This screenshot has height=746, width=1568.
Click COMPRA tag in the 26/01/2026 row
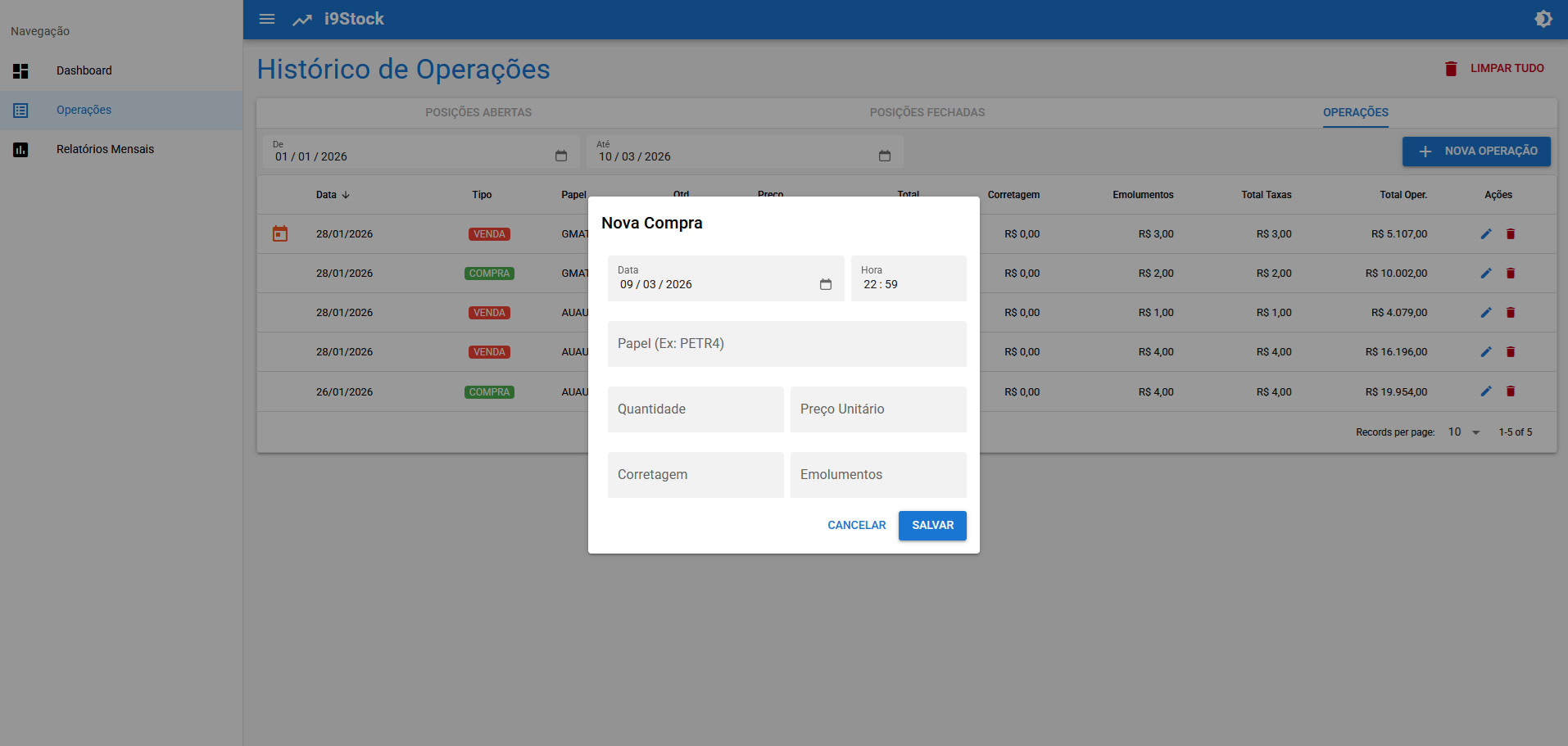[x=489, y=392]
